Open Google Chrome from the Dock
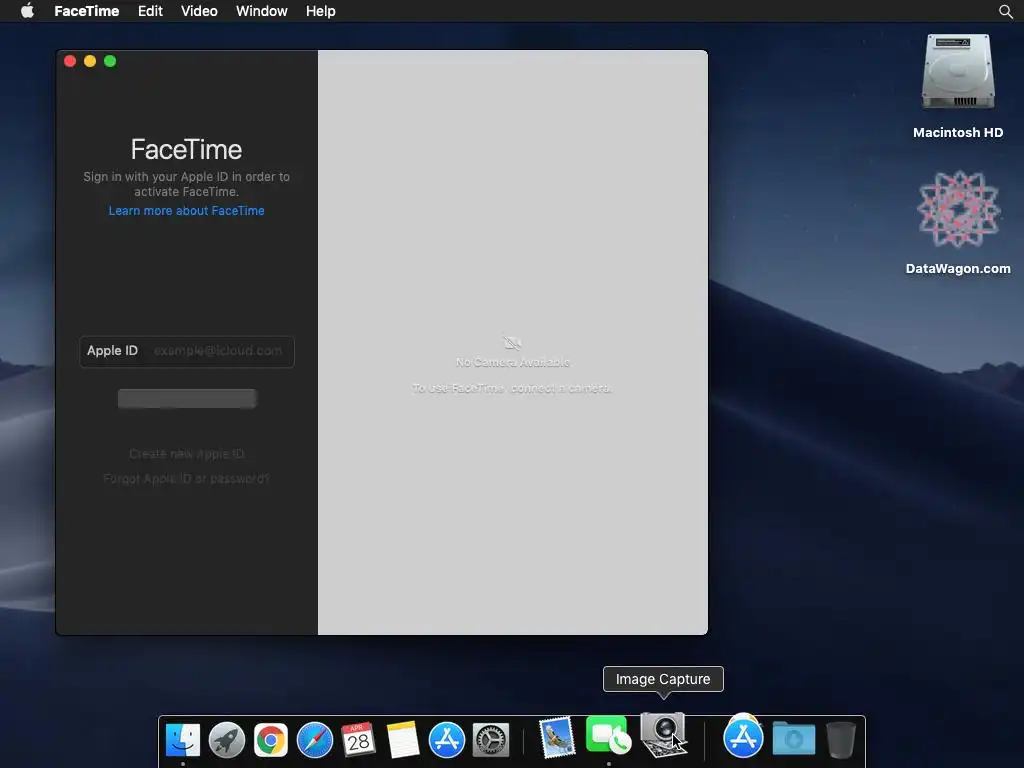 (270, 740)
